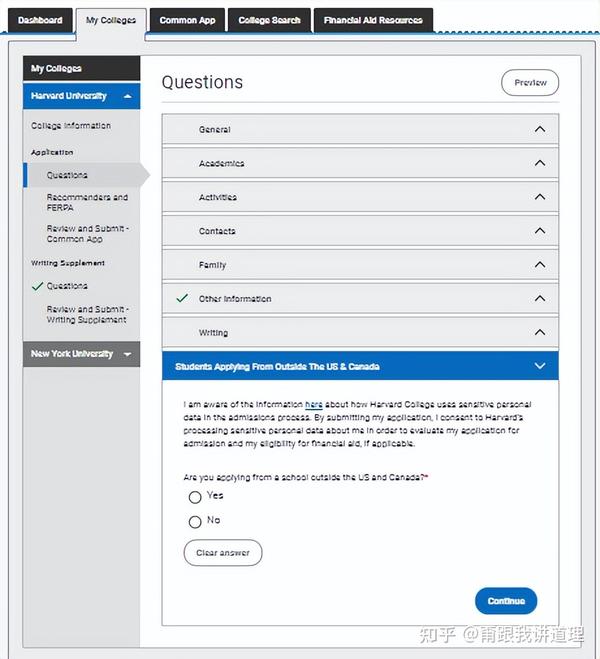Open the 'here' information link

313,405
